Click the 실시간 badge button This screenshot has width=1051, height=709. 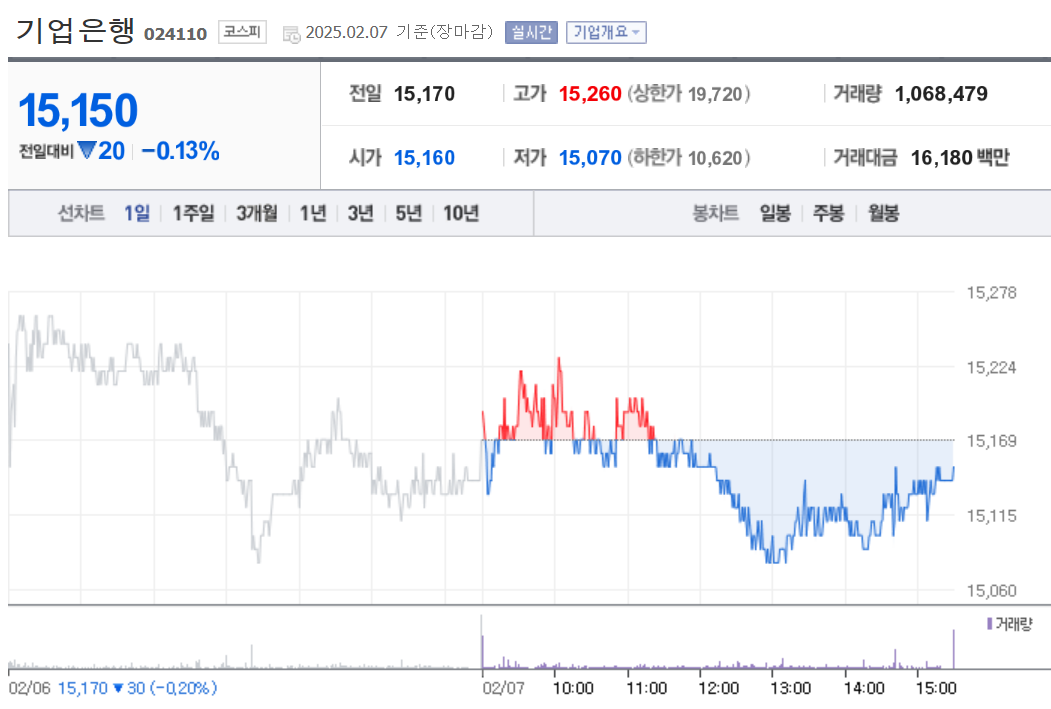click(x=532, y=32)
